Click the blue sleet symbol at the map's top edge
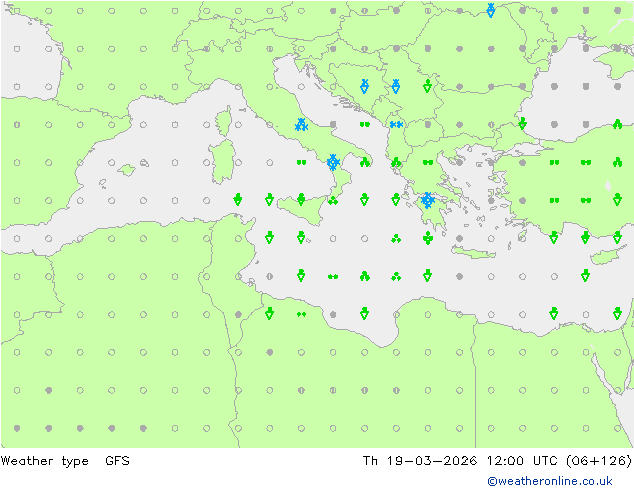The width and height of the screenshot is (634, 490). tap(490, 10)
